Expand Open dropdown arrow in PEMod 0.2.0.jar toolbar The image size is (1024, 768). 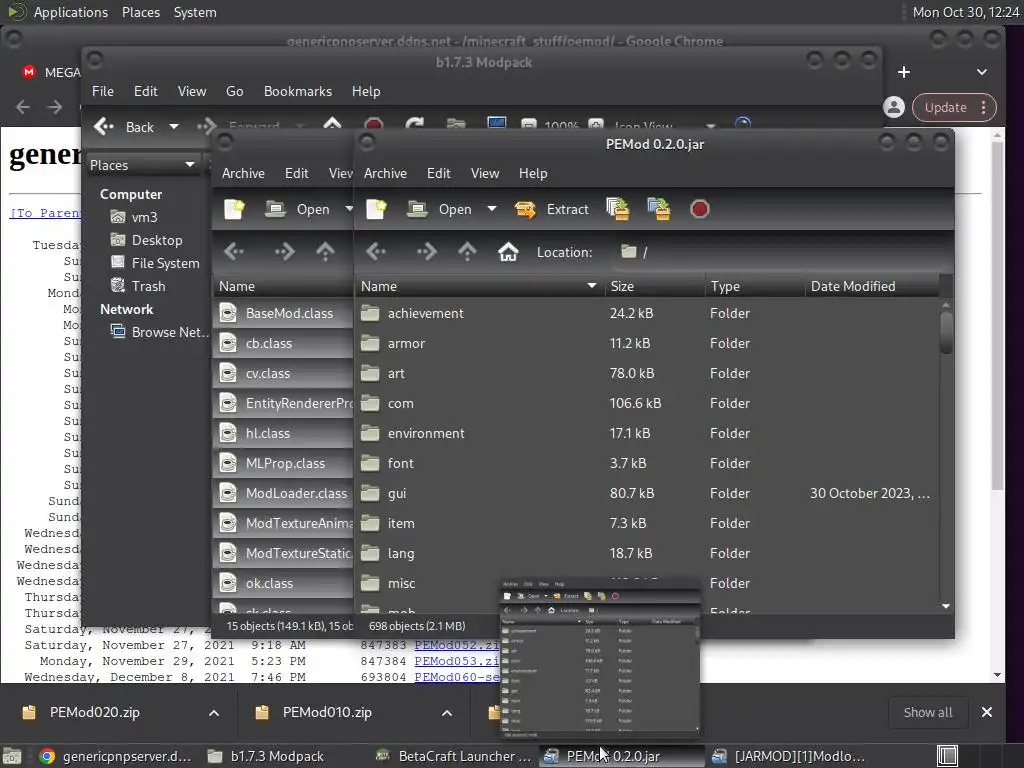[492, 209]
